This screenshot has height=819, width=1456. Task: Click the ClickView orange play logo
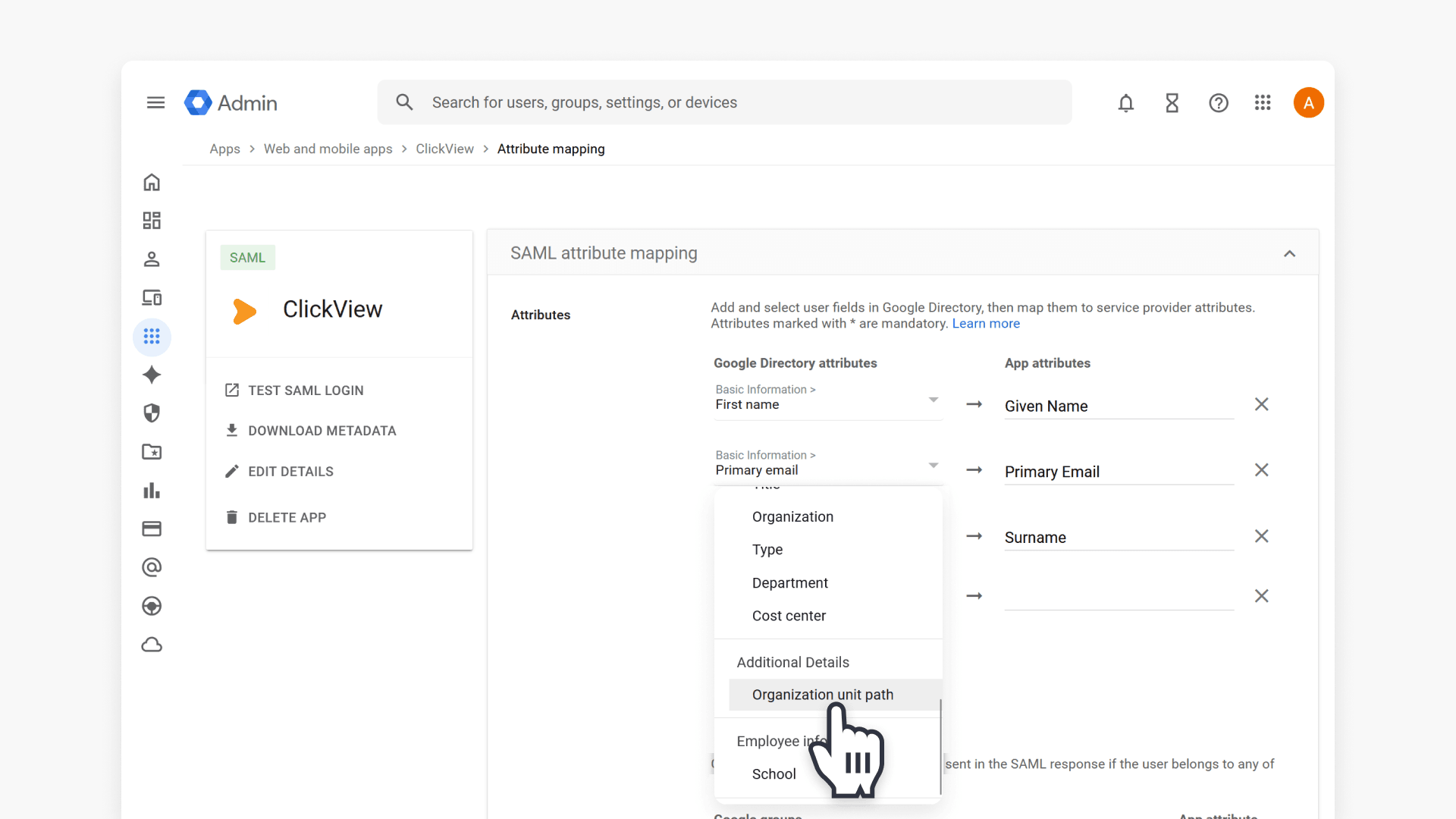click(244, 311)
